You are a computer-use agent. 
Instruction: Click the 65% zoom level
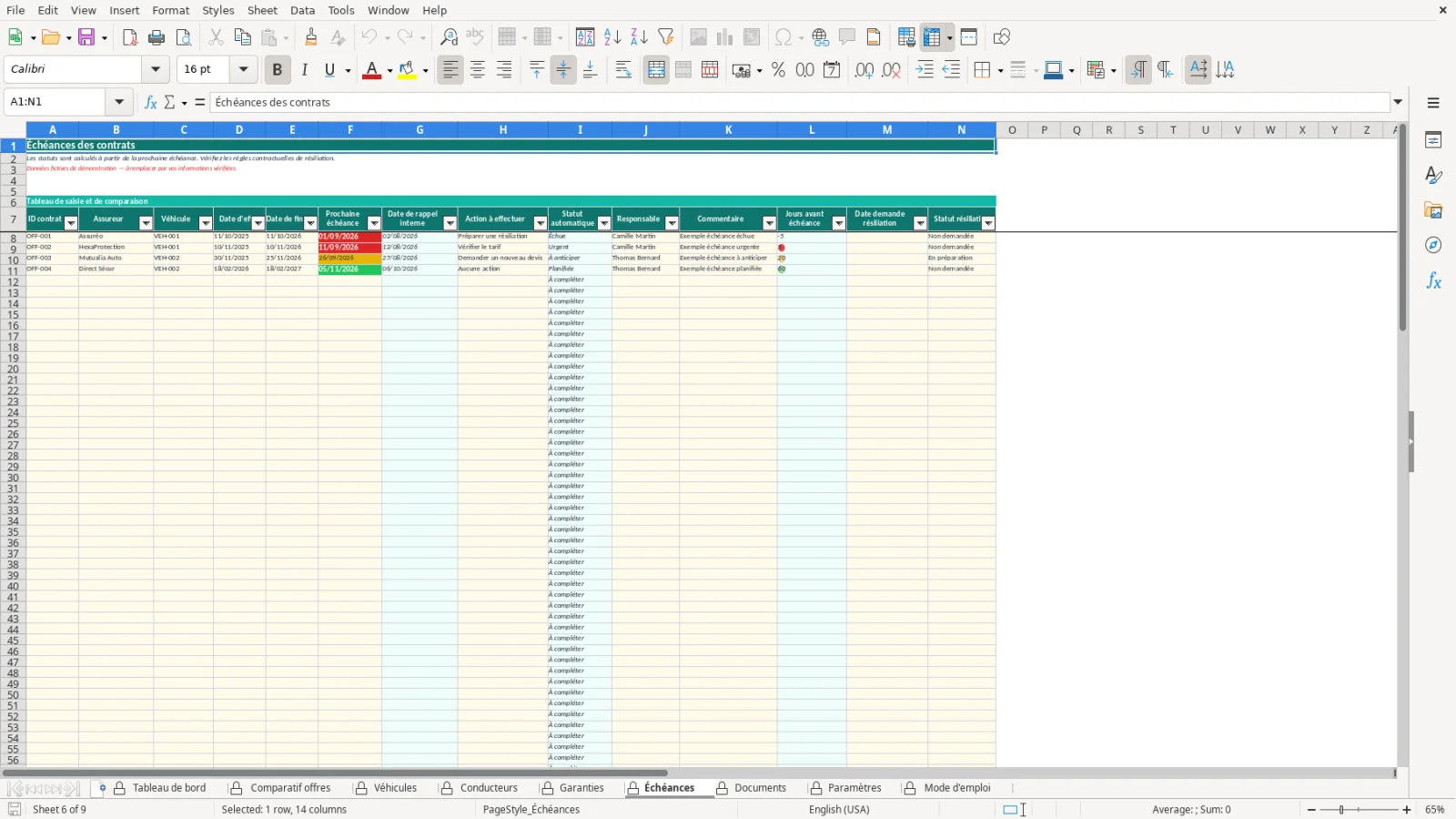pyautogui.click(x=1434, y=810)
